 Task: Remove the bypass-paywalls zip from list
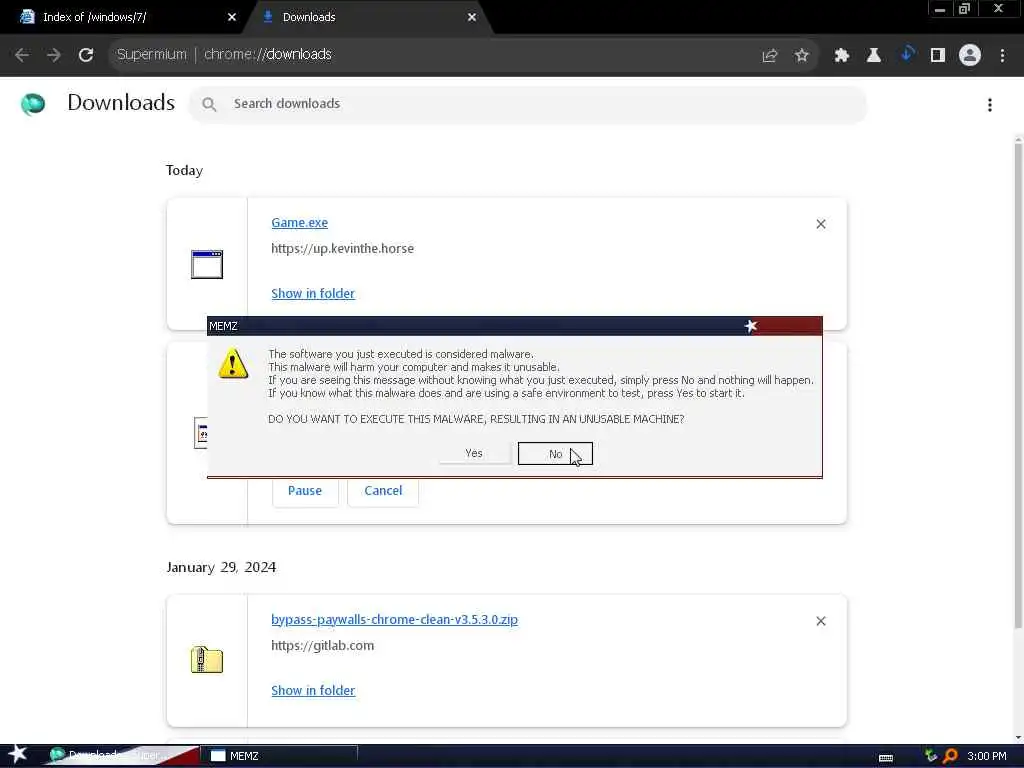tap(821, 621)
